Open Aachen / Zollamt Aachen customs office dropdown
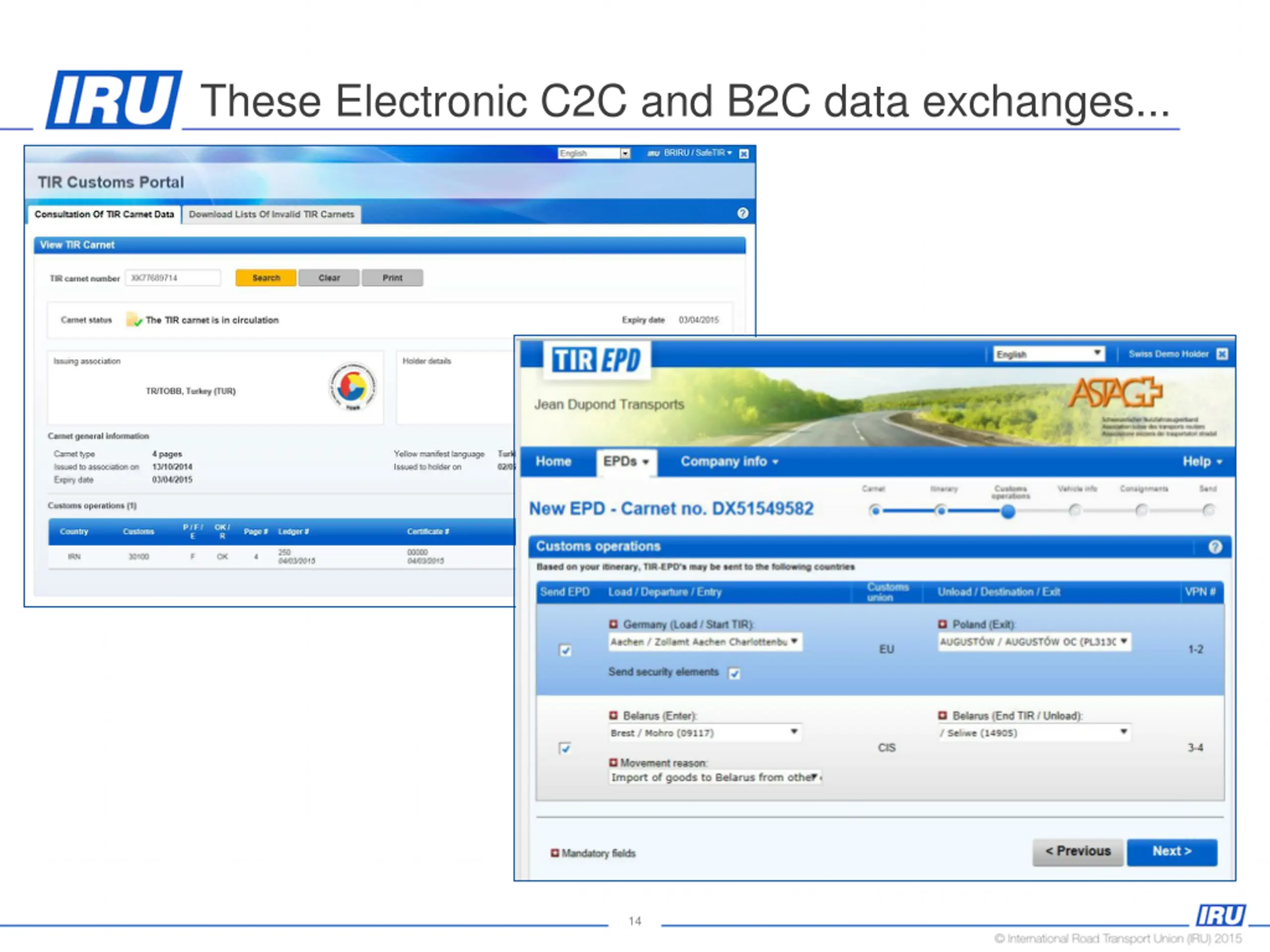 (705, 642)
